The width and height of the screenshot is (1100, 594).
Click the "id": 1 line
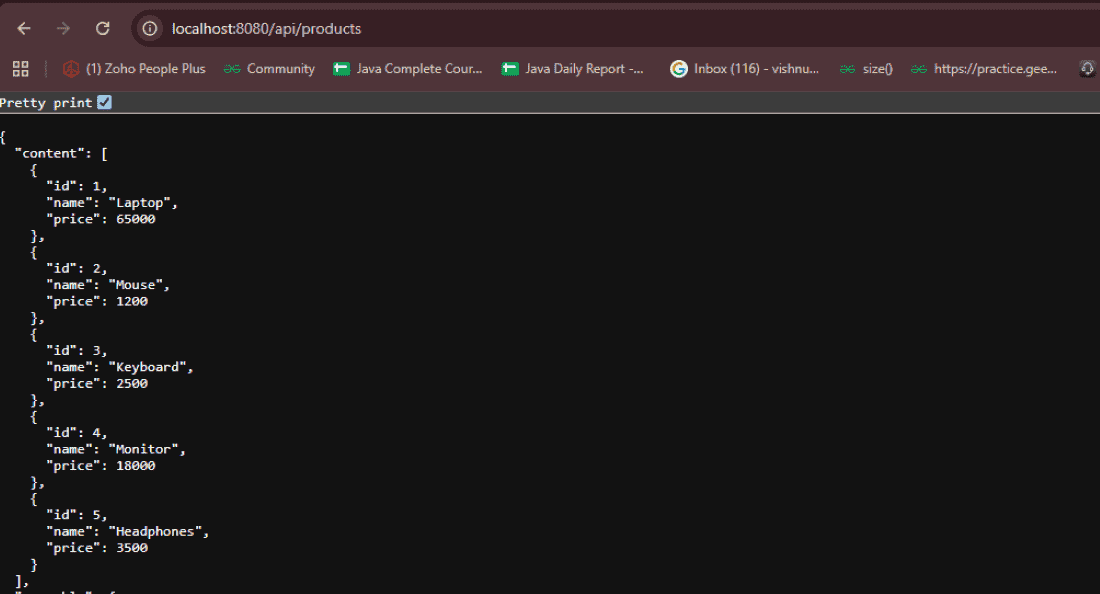pyautogui.click(x=76, y=187)
